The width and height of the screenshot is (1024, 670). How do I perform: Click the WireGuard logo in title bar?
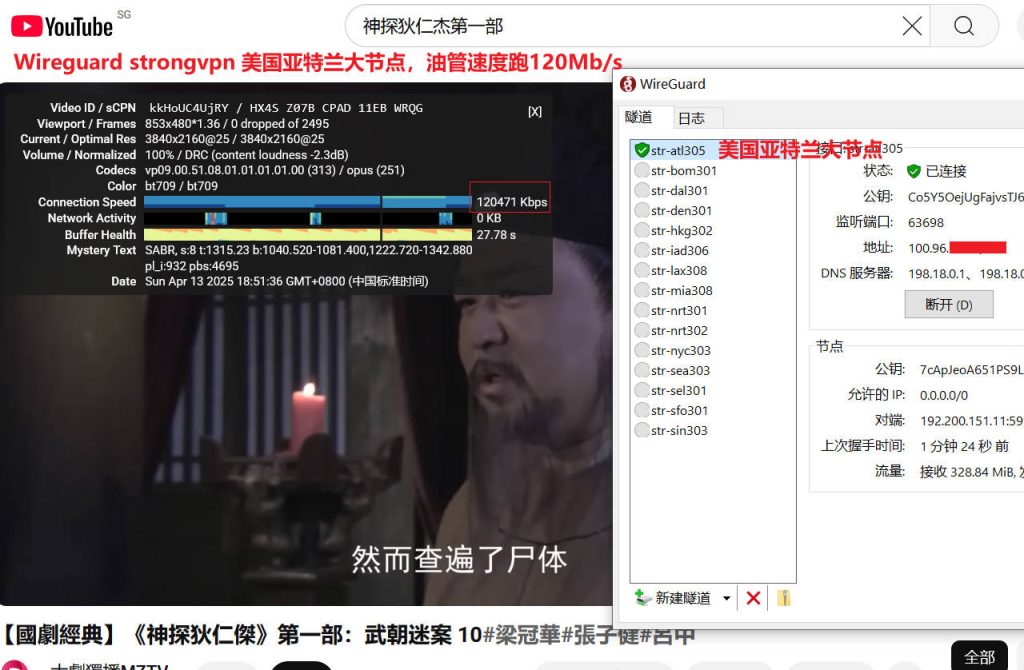tap(628, 84)
